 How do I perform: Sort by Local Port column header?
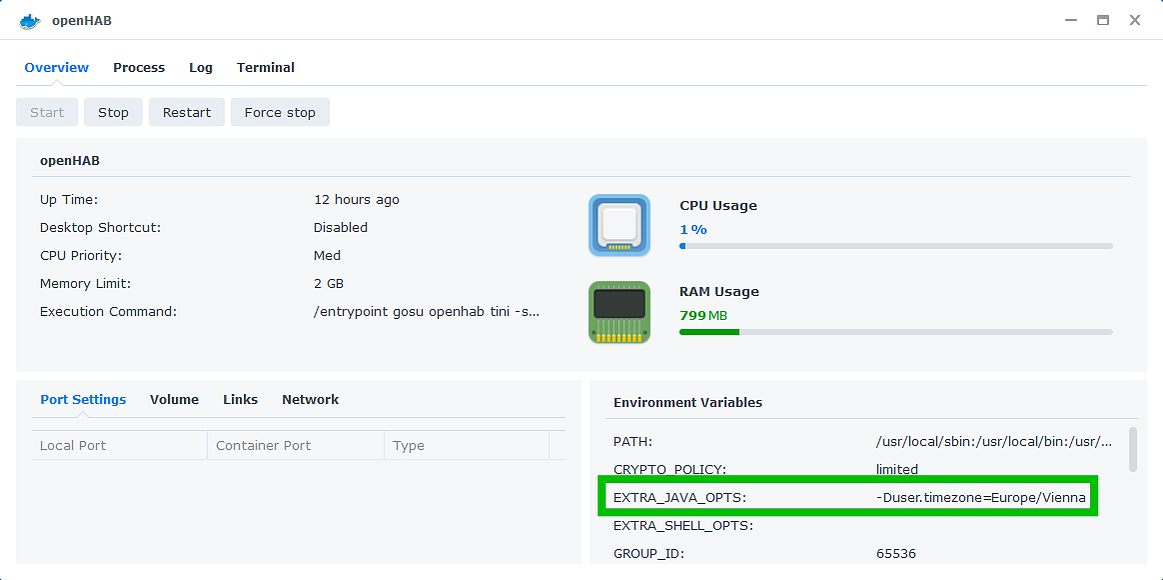click(119, 446)
